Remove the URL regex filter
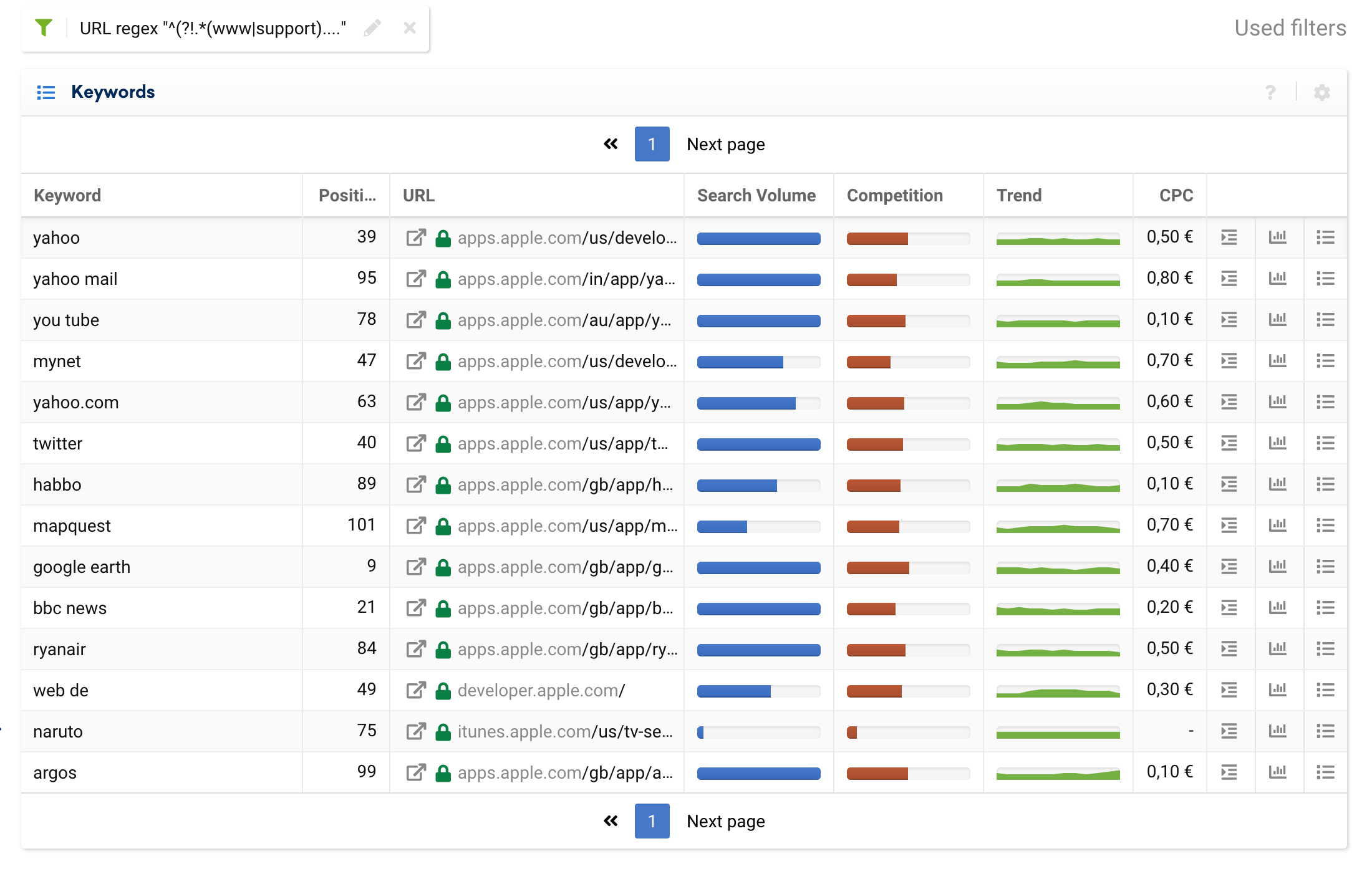The height and width of the screenshot is (879, 1372). point(410,28)
